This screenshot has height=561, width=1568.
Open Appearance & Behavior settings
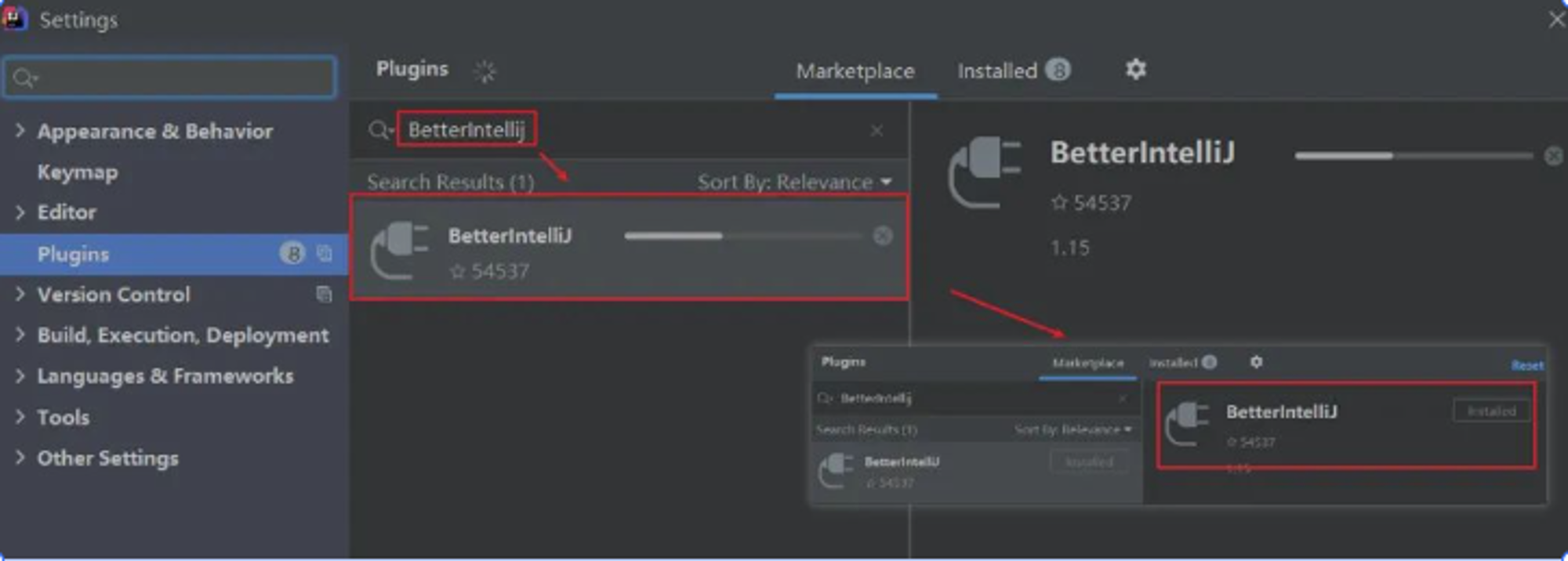[155, 131]
